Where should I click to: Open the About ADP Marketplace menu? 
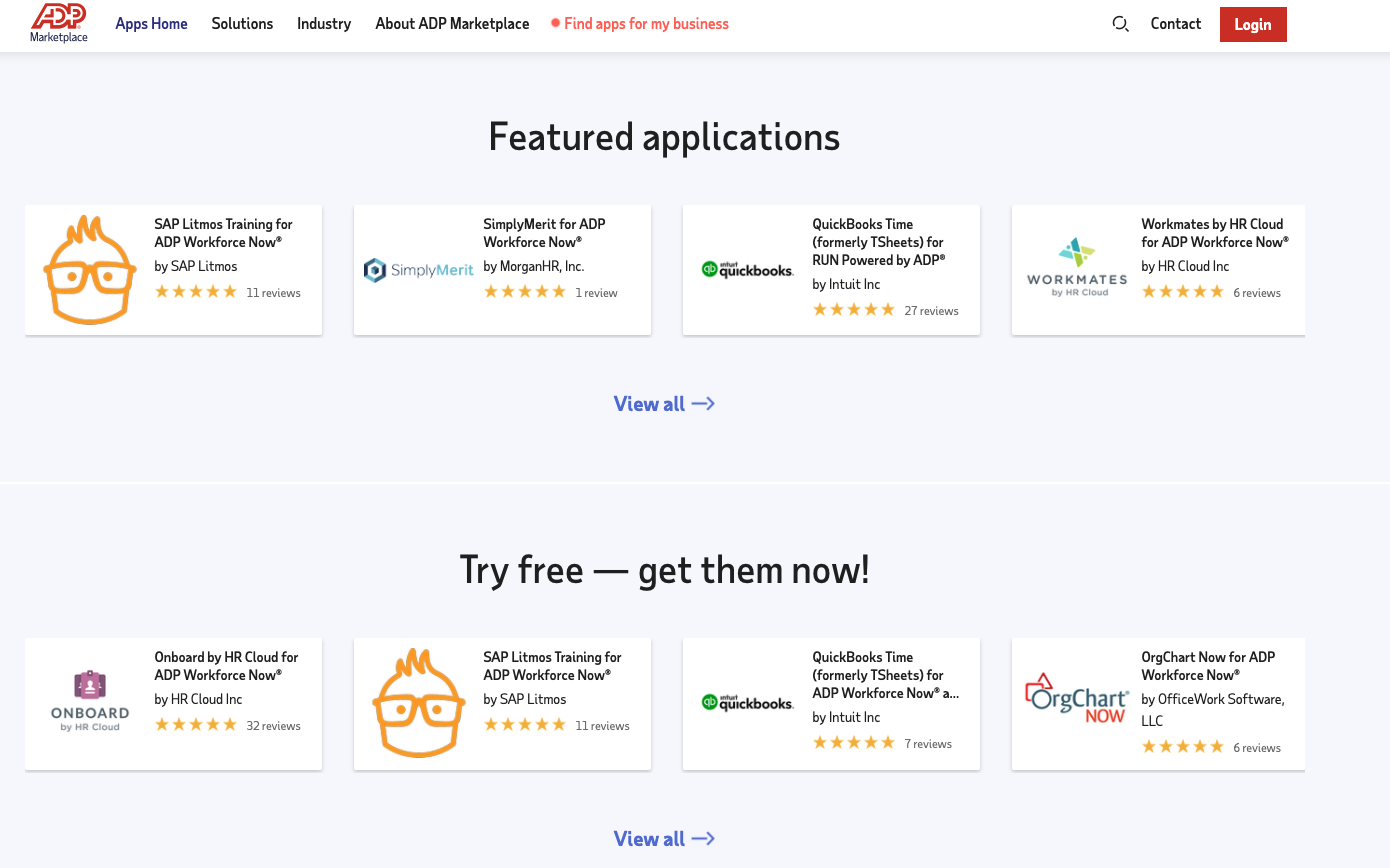point(452,24)
